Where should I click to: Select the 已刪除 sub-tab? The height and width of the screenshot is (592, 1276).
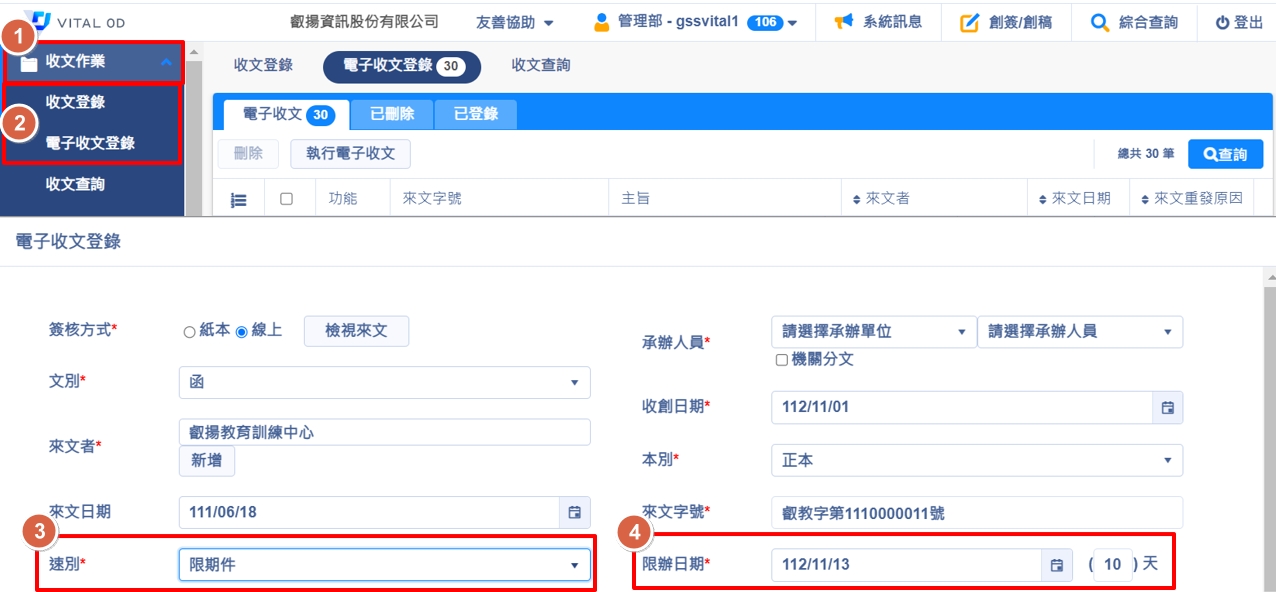[x=392, y=115]
